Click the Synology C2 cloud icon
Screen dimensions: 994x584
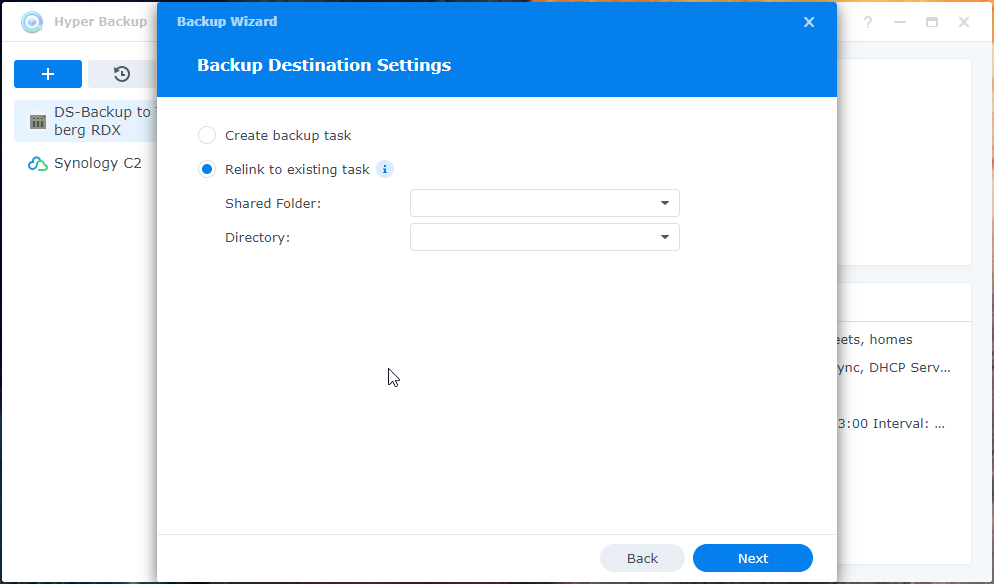point(38,164)
